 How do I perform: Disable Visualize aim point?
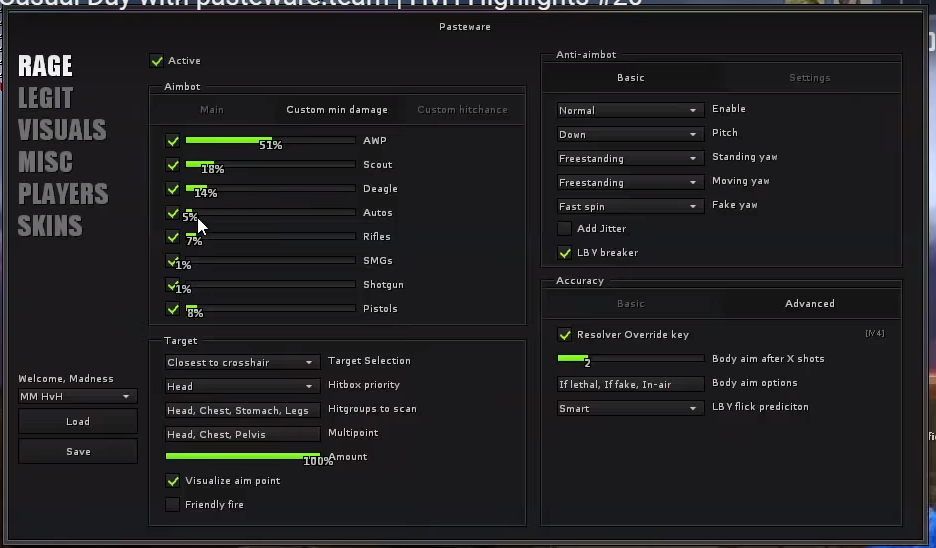[x=173, y=481]
